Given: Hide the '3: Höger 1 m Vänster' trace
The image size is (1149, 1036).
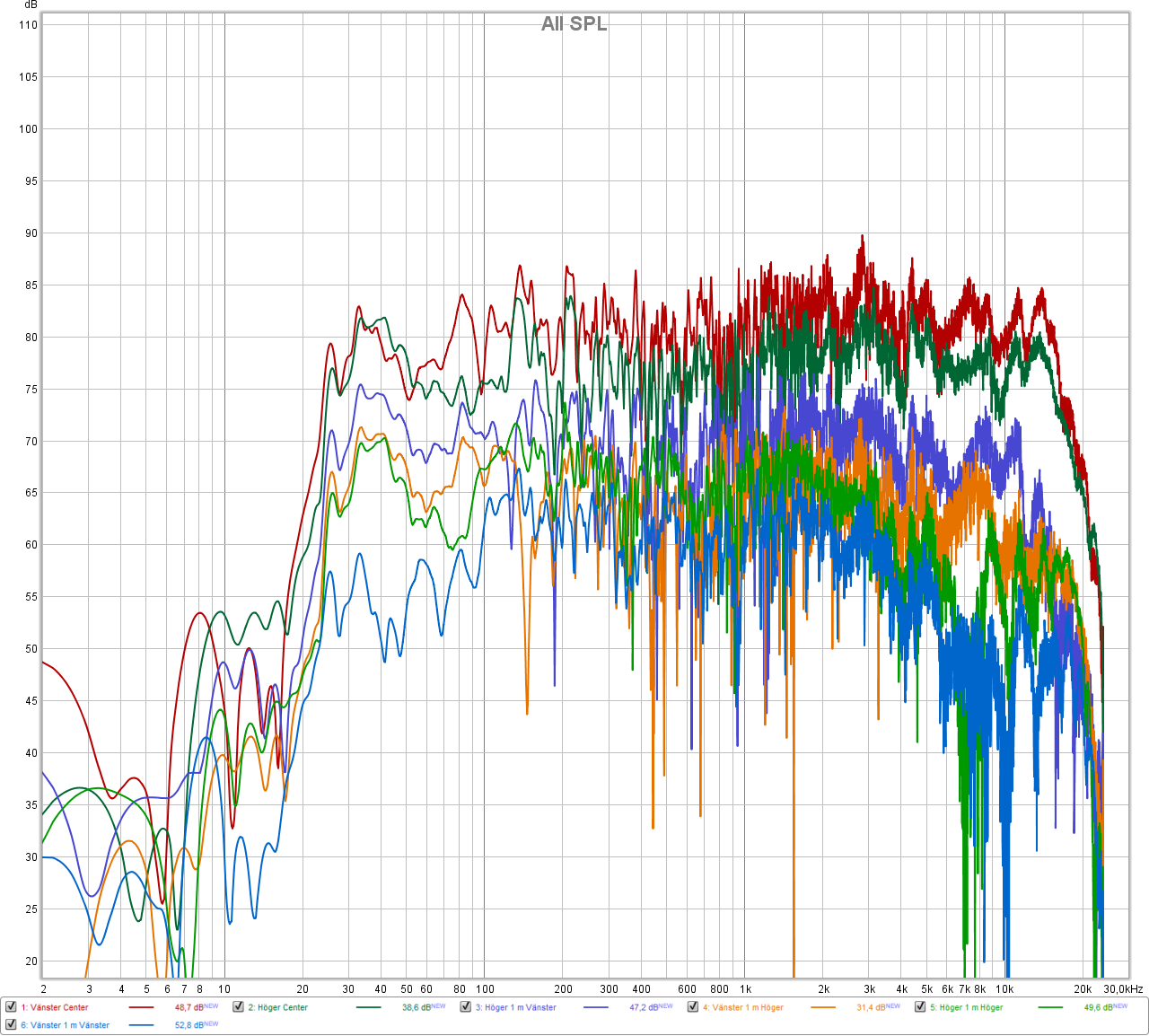Looking at the screenshot, I should tap(465, 1007).
